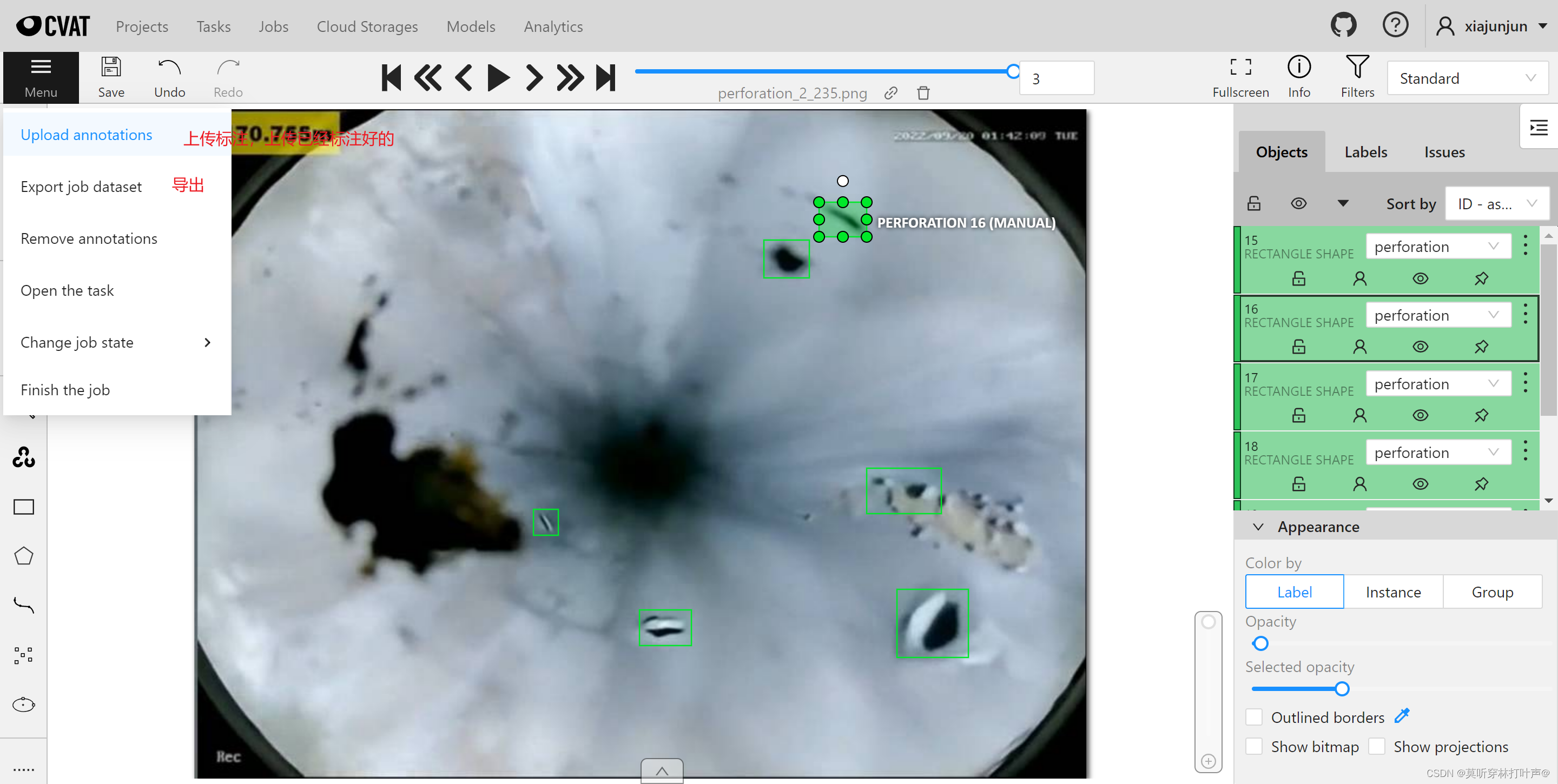Lock object 15

pyautogui.click(x=1298, y=278)
